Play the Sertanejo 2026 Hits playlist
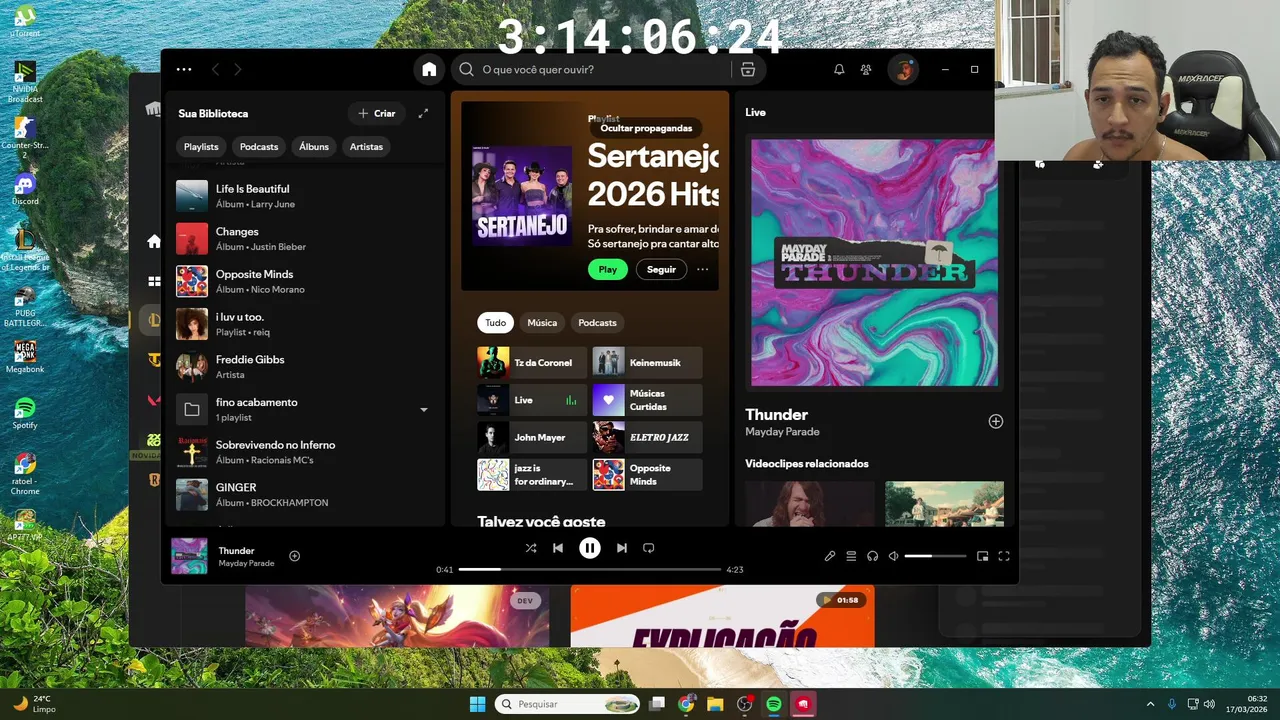 point(608,269)
